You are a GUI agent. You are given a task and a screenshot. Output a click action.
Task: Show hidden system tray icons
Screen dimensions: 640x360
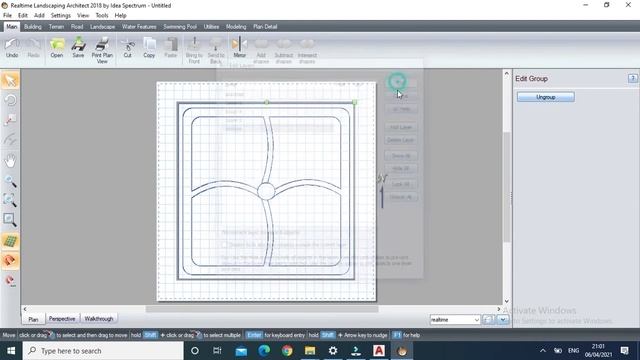[x=542, y=351]
